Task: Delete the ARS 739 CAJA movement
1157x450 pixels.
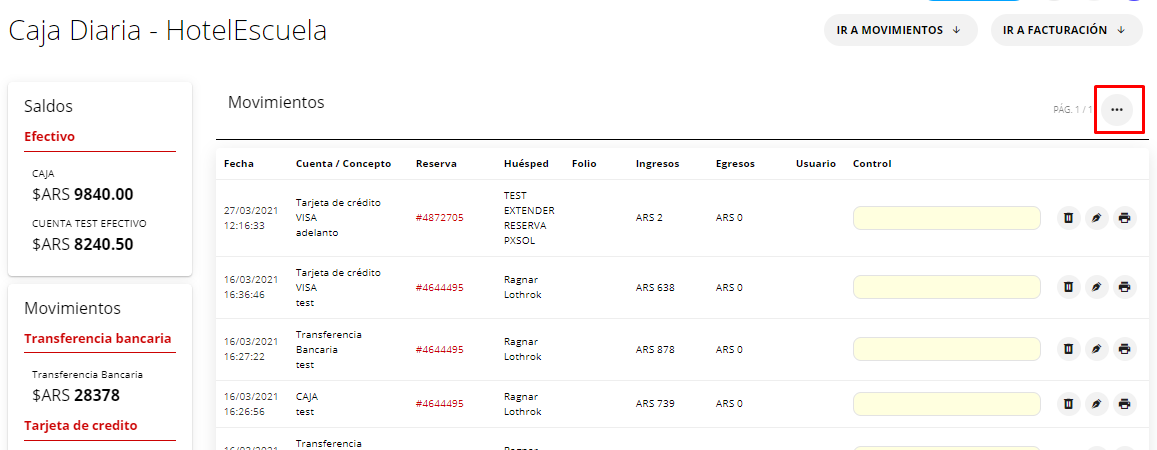Action: [1068, 404]
